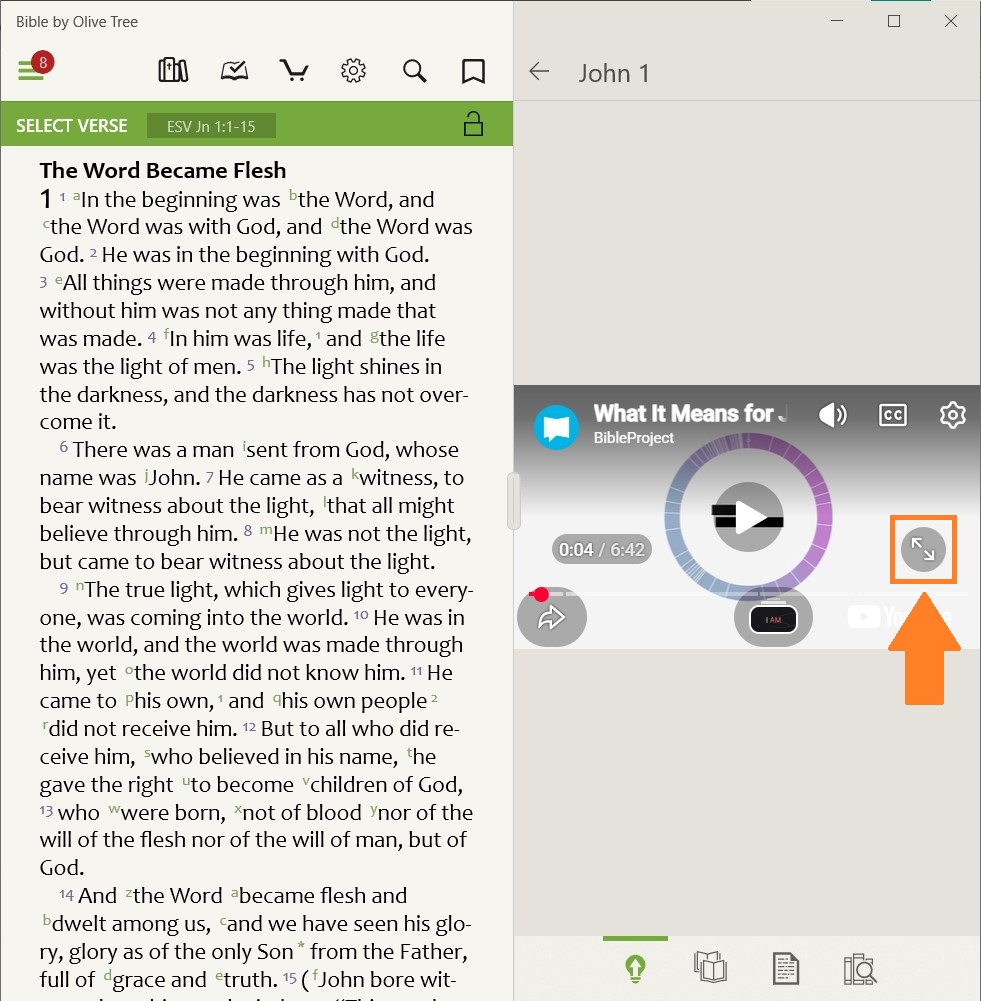Open the hamburger menu with notification badge
Viewport: 981px width, 1001px height.
pyautogui.click(x=34, y=66)
